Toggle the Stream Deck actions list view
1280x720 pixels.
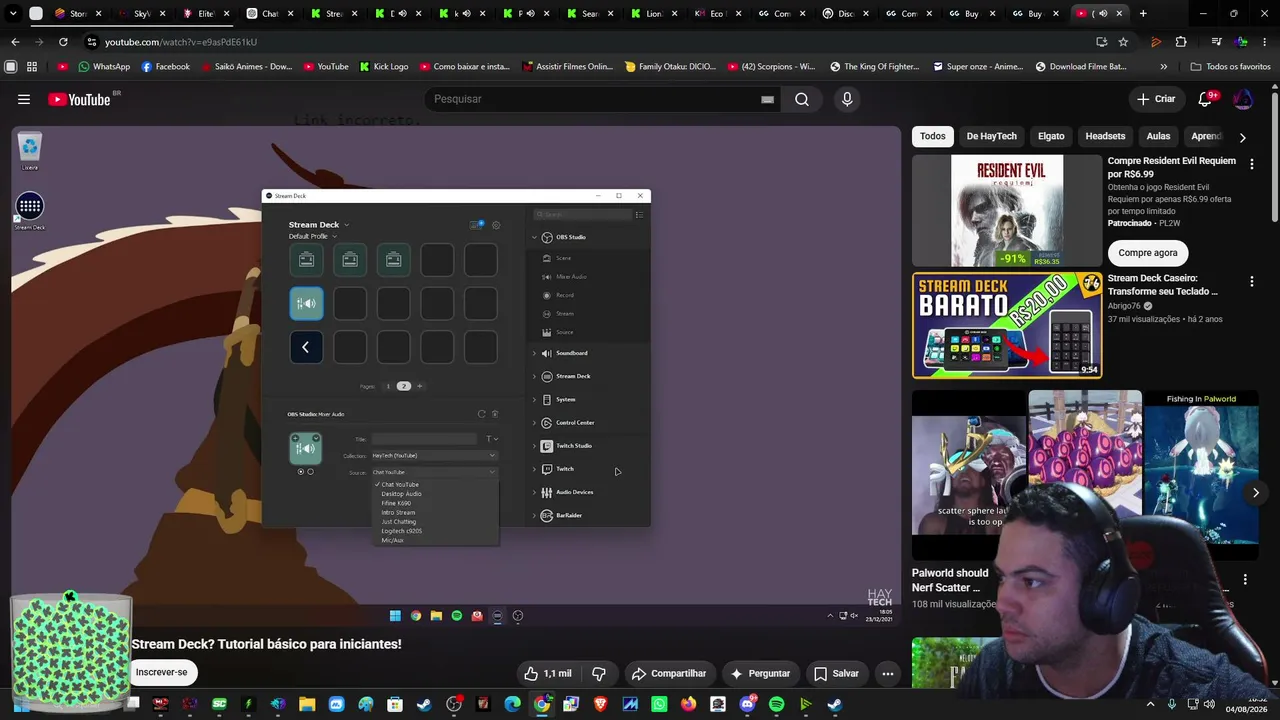[639, 215]
